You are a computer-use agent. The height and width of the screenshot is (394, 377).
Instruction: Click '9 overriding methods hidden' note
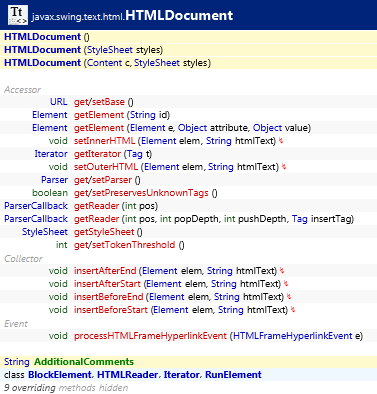tap(66, 388)
